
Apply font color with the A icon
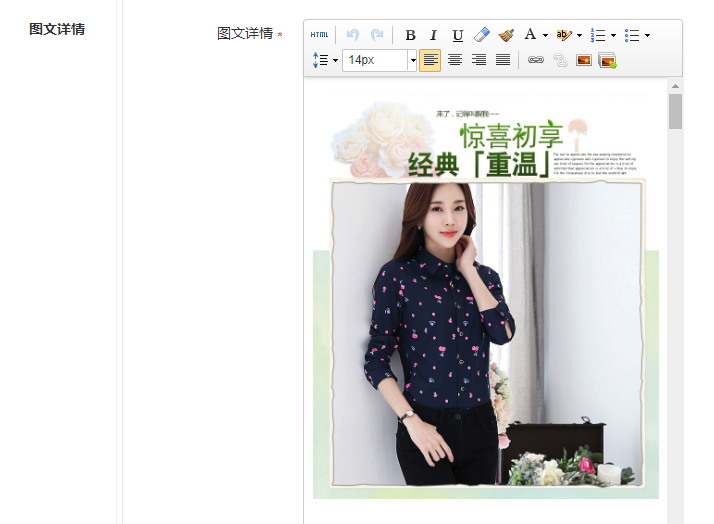coord(530,35)
